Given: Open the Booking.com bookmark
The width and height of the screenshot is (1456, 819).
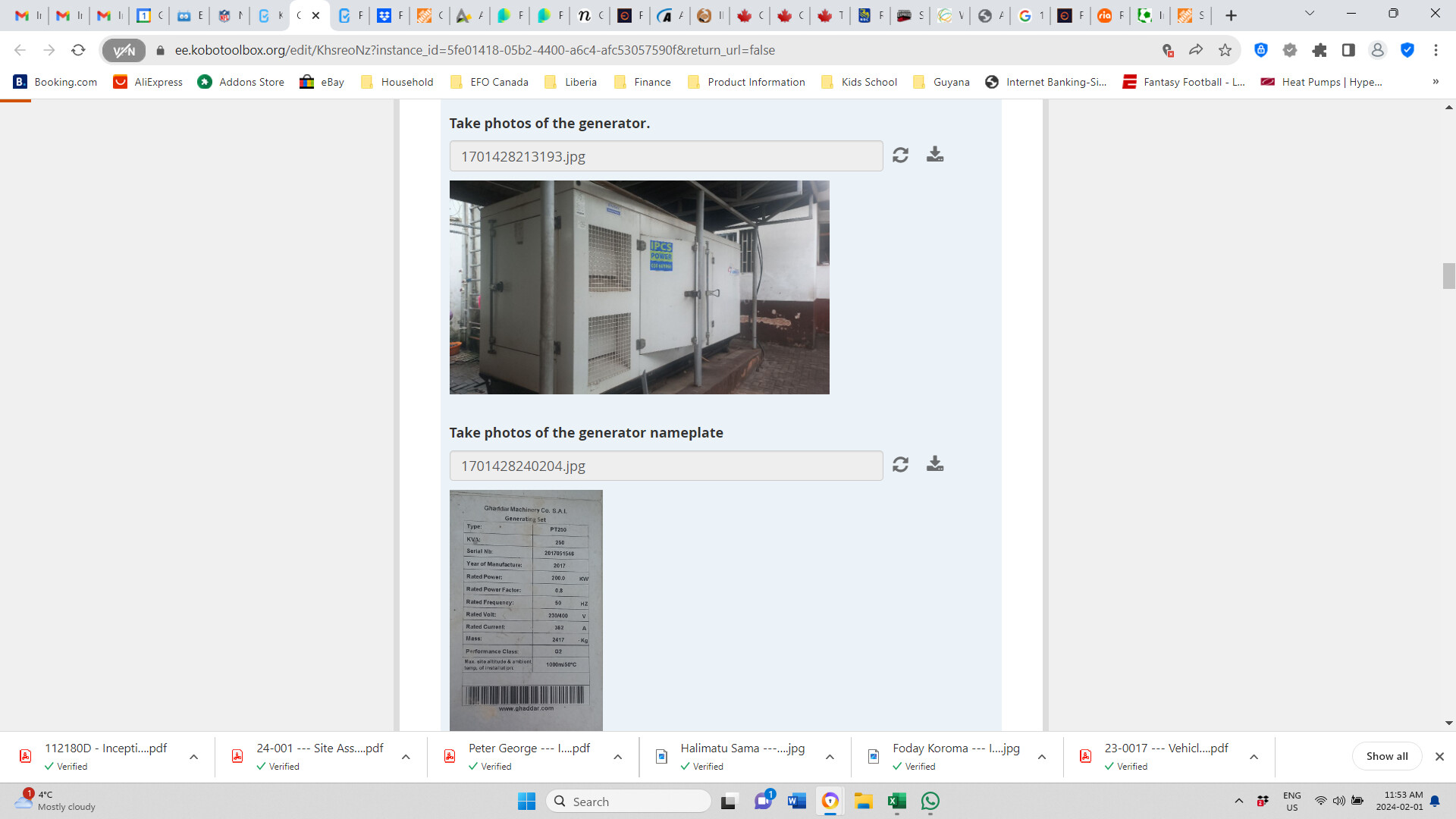Looking at the screenshot, I should pos(55,82).
